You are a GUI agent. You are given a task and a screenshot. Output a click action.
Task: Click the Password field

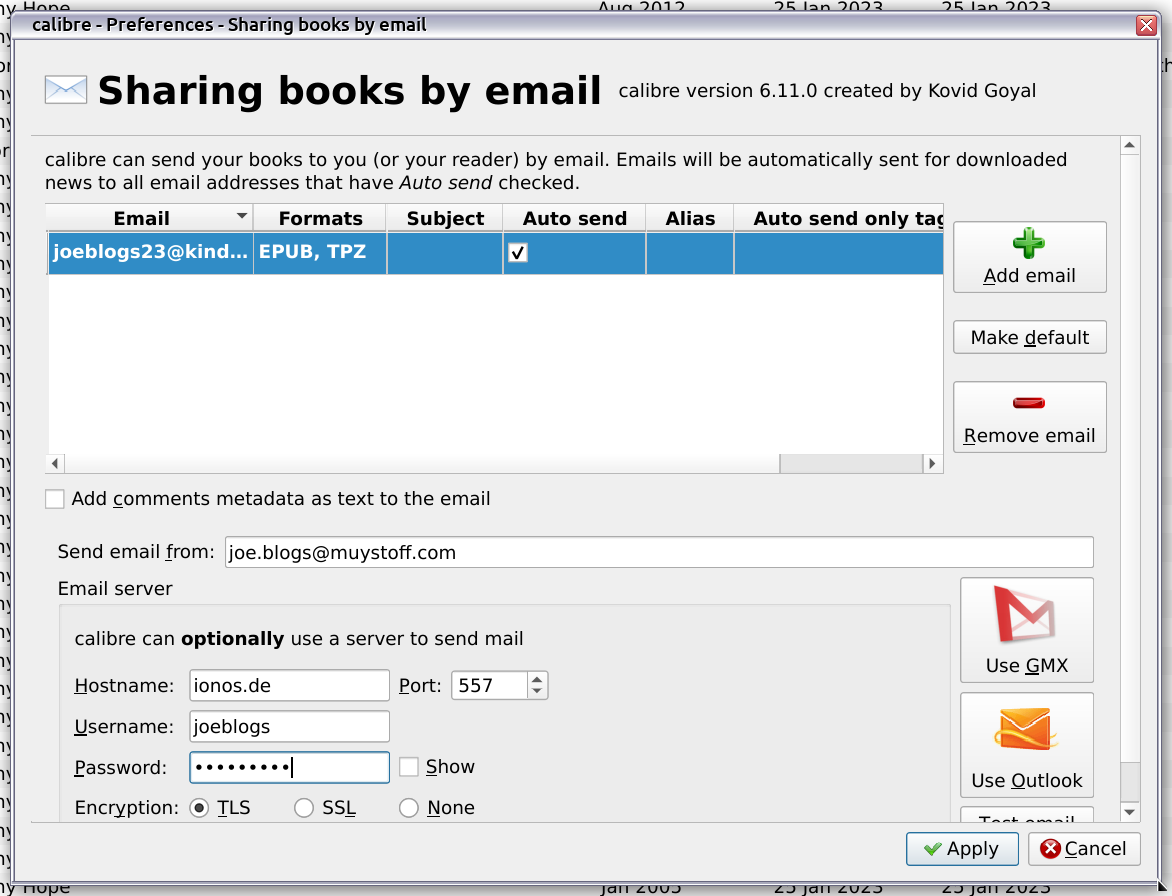(x=289, y=767)
